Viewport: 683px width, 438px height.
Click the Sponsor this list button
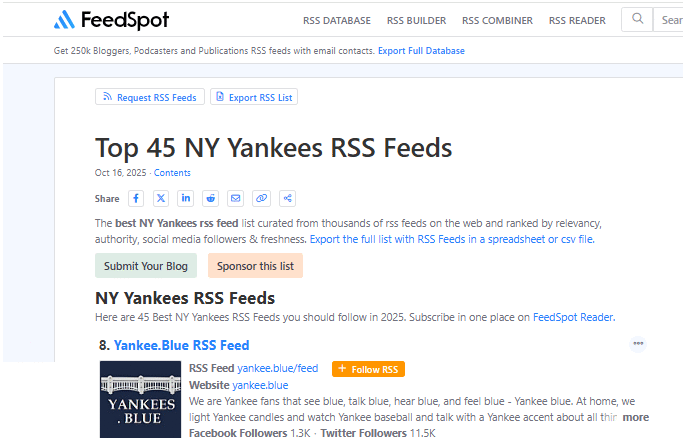click(x=255, y=266)
